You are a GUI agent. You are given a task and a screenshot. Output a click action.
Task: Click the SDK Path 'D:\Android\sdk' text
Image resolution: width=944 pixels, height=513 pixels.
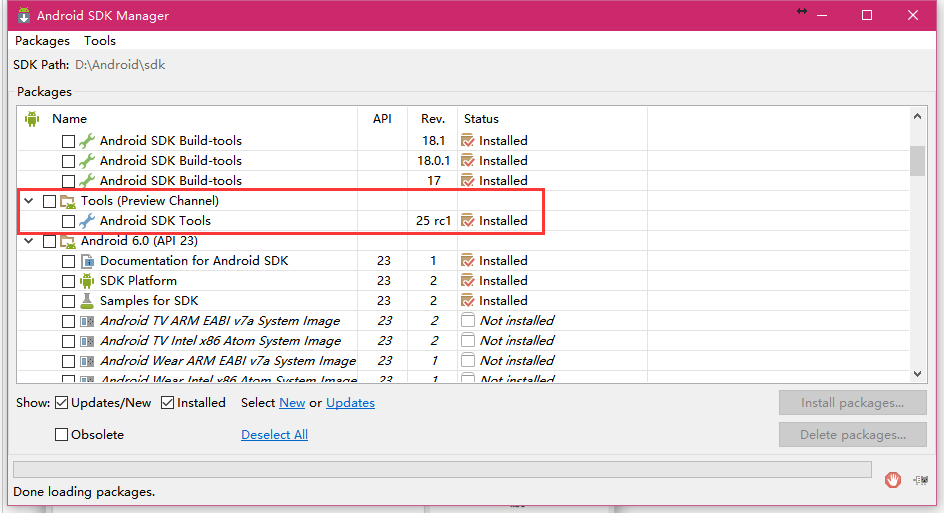(x=120, y=65)
